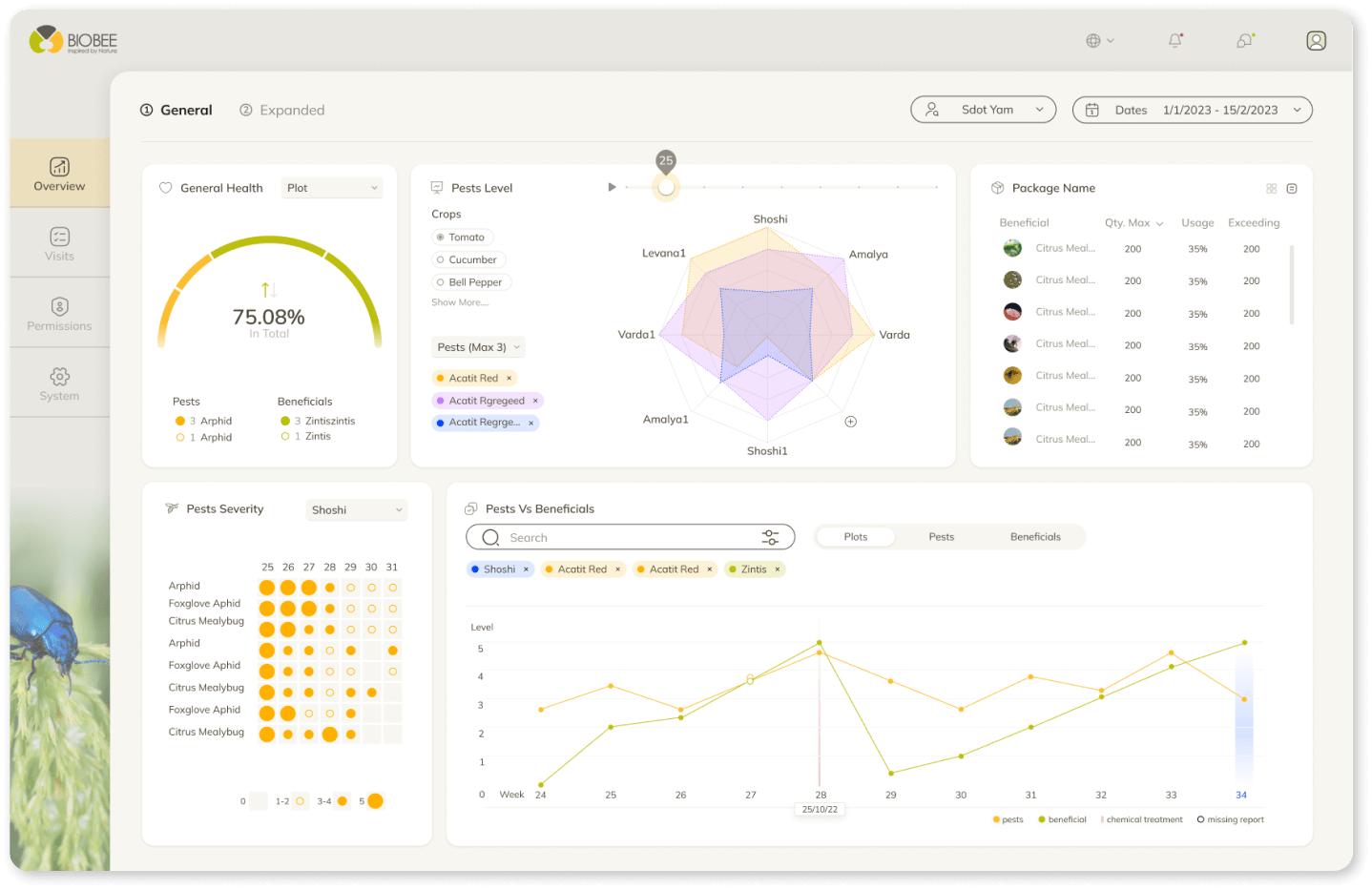This screenshot has width=1372, height=890.
Task: Play the Pests Level timeline
Action: [612, 187]
